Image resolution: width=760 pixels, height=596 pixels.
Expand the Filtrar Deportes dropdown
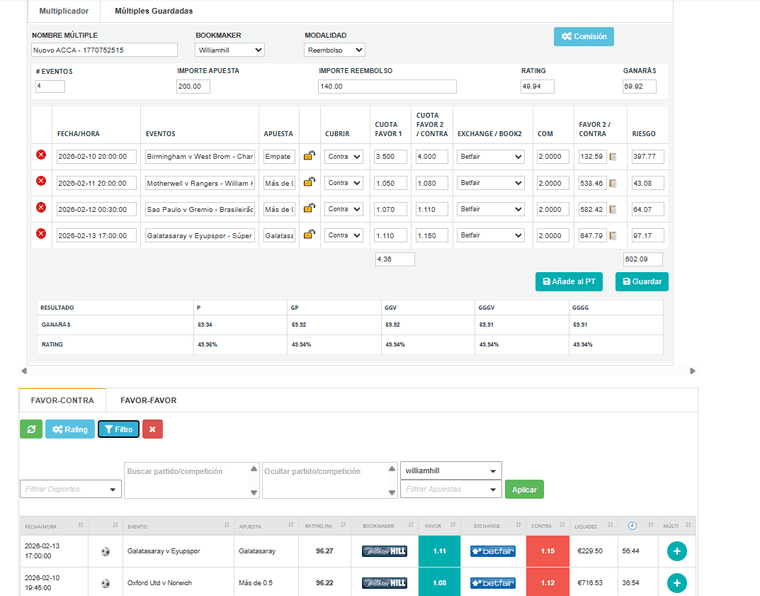pos(71,489)
